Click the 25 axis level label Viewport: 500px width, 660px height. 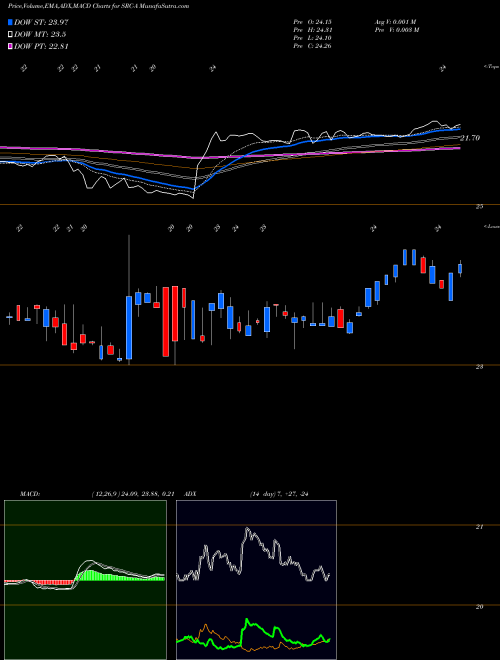(479, 207)
